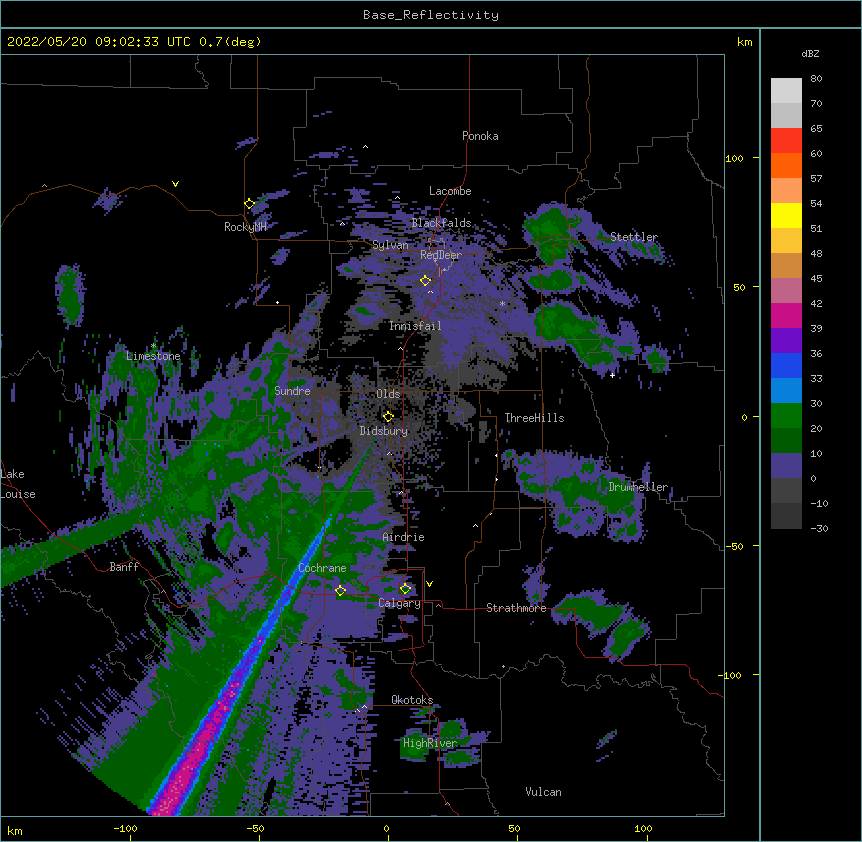Viewport: 862px width, 842px height.
Task: Click the Sylvan label
Action: pyautogui.click(x=390, y=245)
